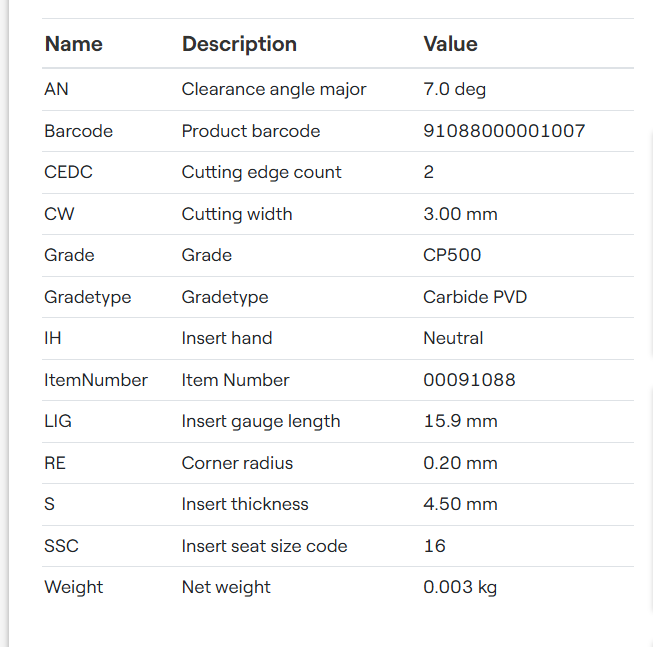Click the Description column header
653x647 pixels.
click(x=239, y=44)
